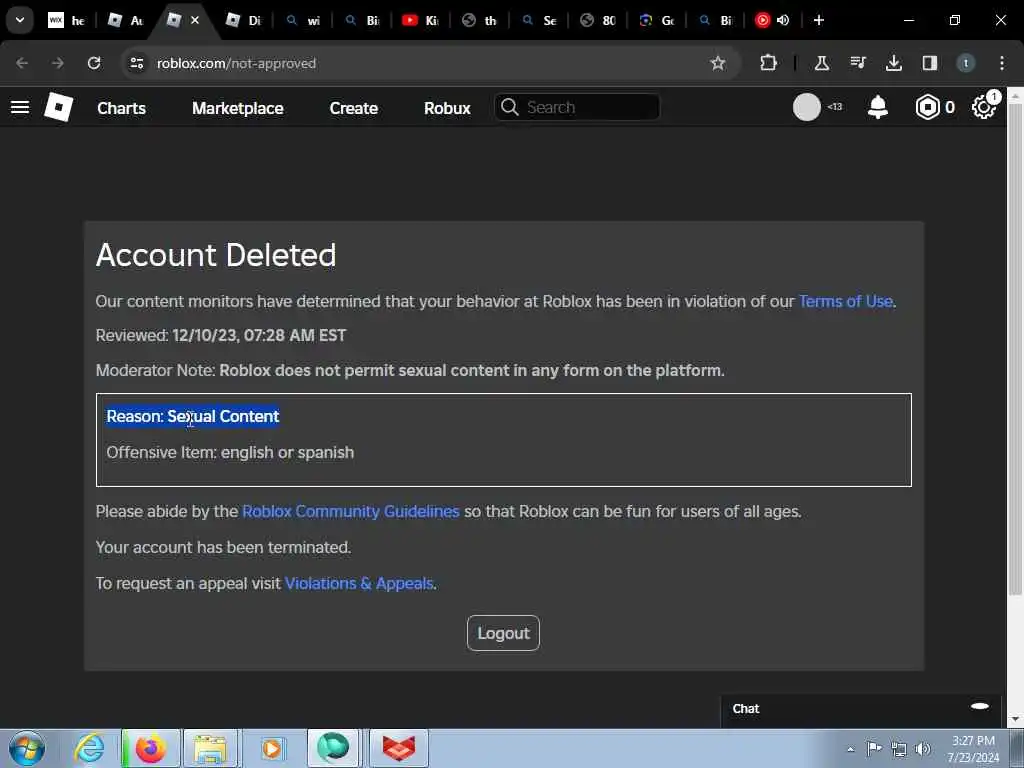This screenshot has height=768, width=1024.
Task: Switch to the '80' tab
Action: 598,20
